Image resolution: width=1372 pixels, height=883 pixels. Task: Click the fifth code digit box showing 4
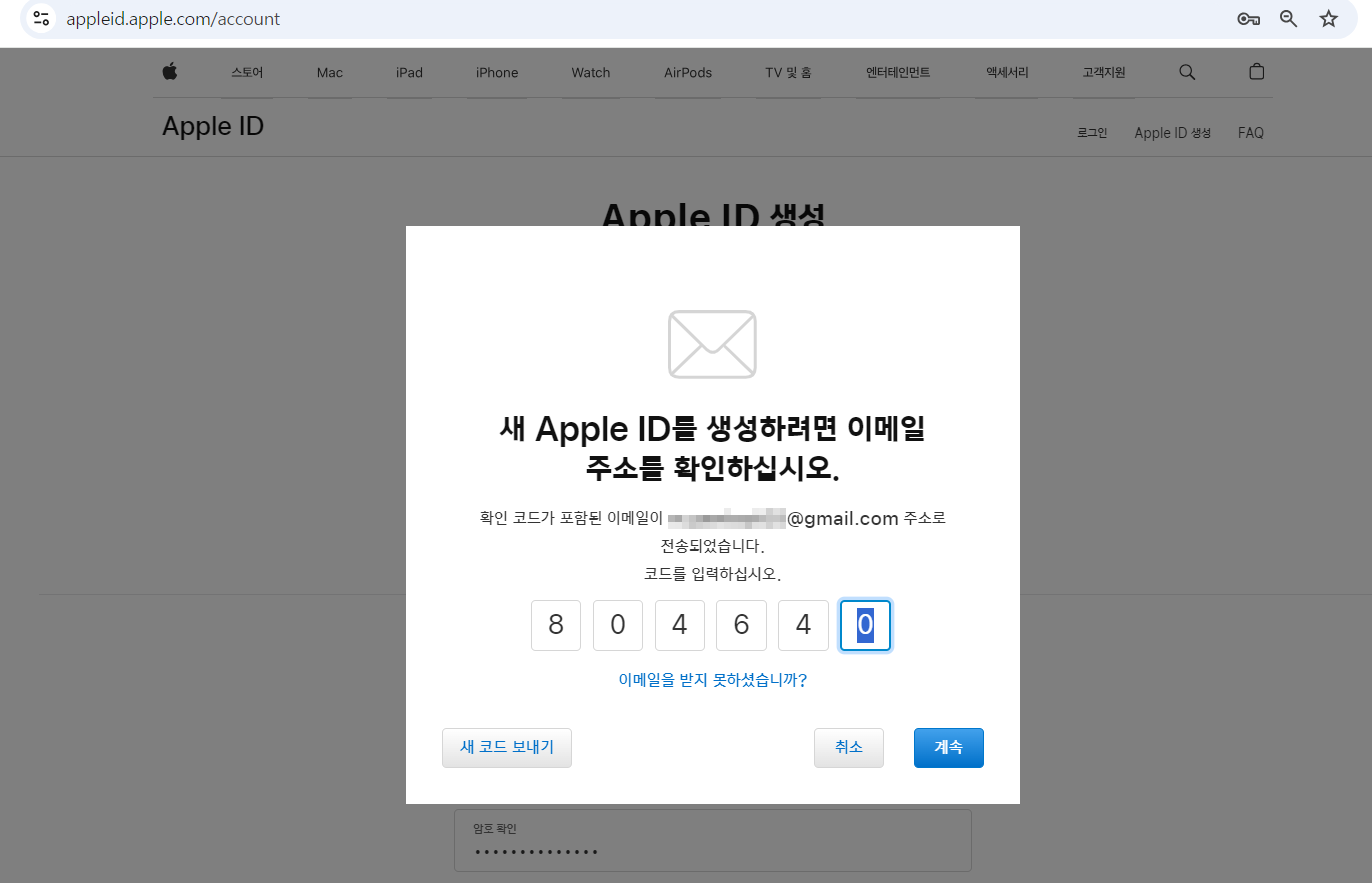(804, 625)
